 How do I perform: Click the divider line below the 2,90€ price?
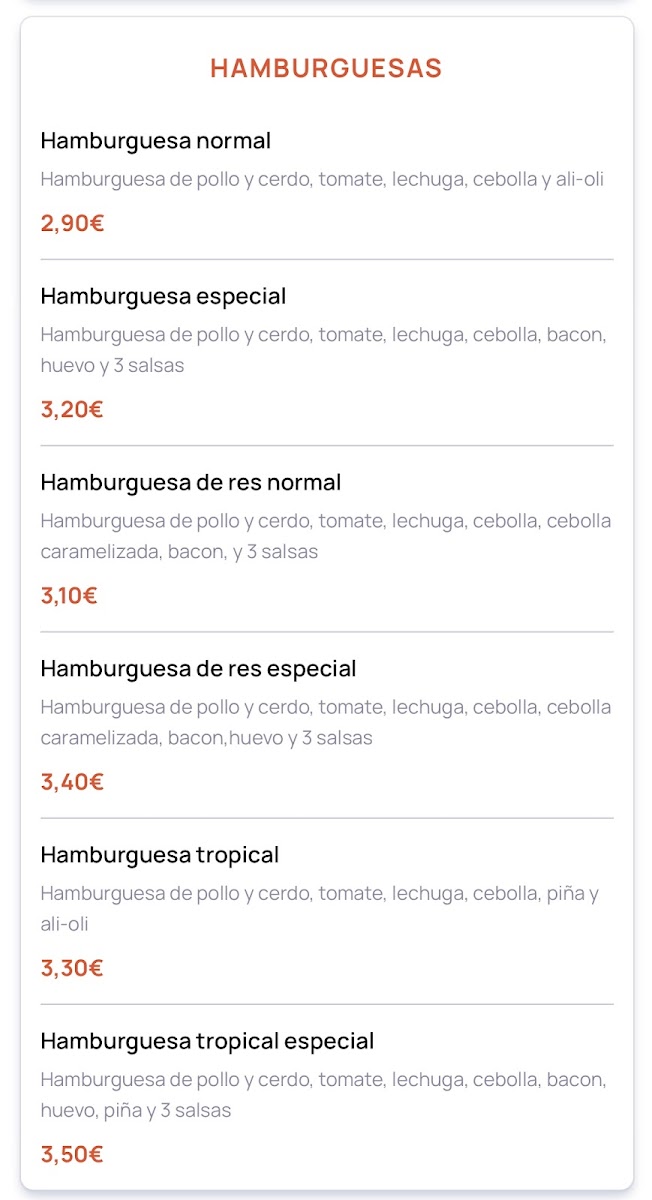[326, 260]
